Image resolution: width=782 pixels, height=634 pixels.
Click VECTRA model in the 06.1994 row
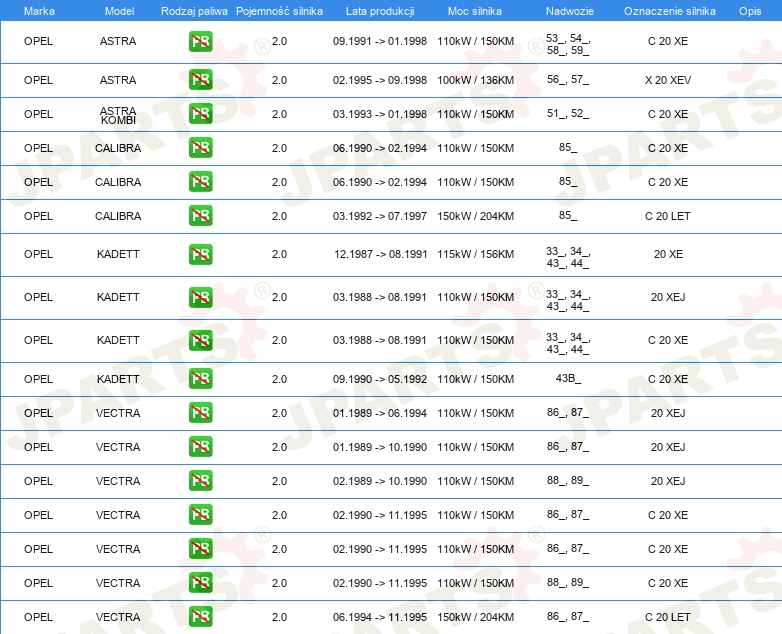coord(118,617)
